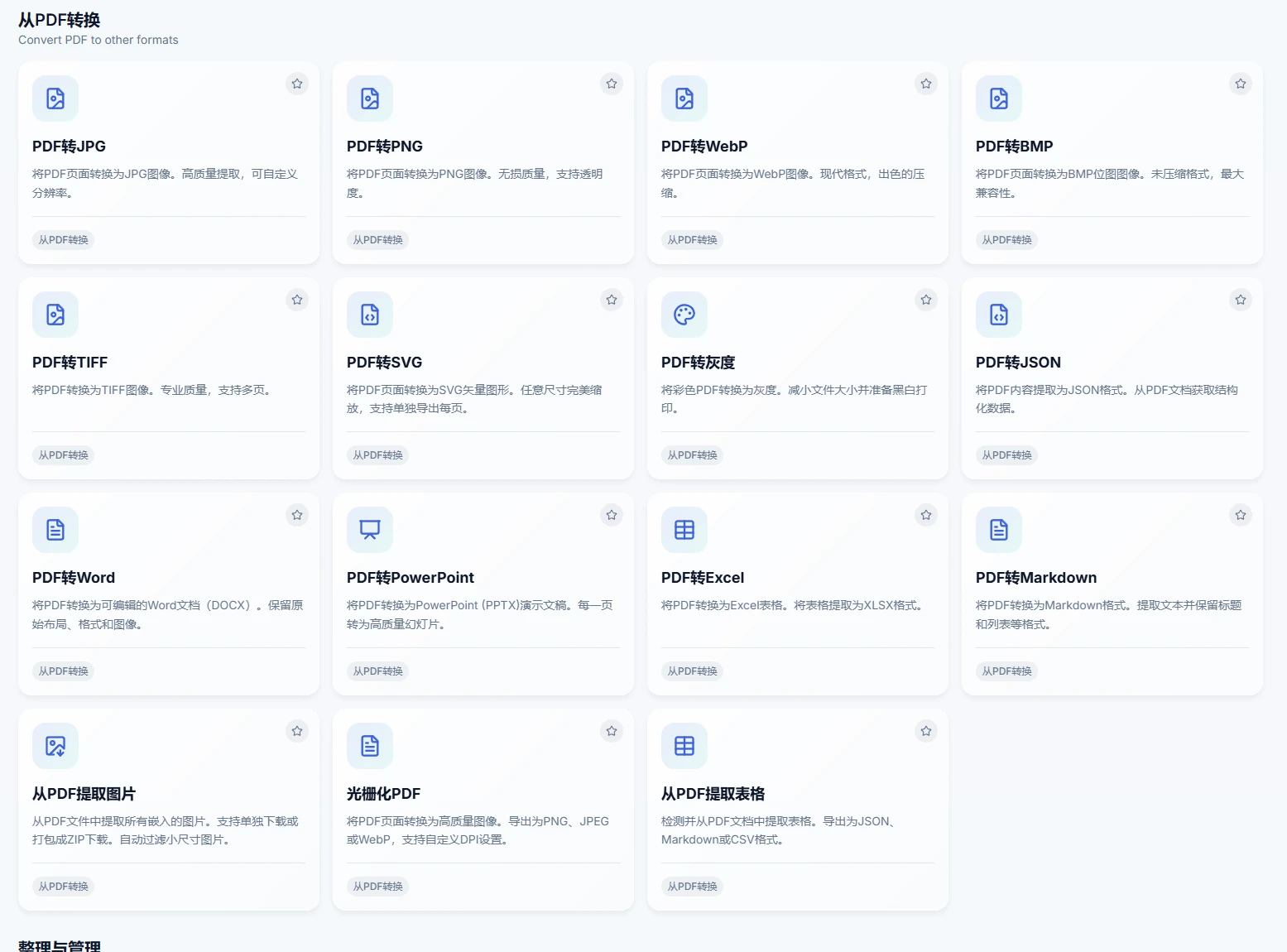Click the PDF转Word document icon
This screenshot has width=1287, height=952.
coord(55,530)
